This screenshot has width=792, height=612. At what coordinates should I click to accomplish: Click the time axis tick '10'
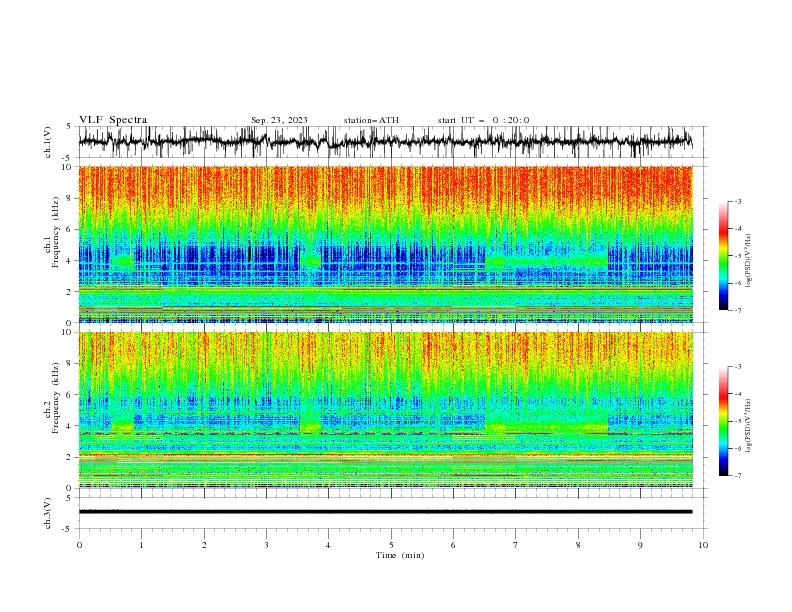coord(703,545)
